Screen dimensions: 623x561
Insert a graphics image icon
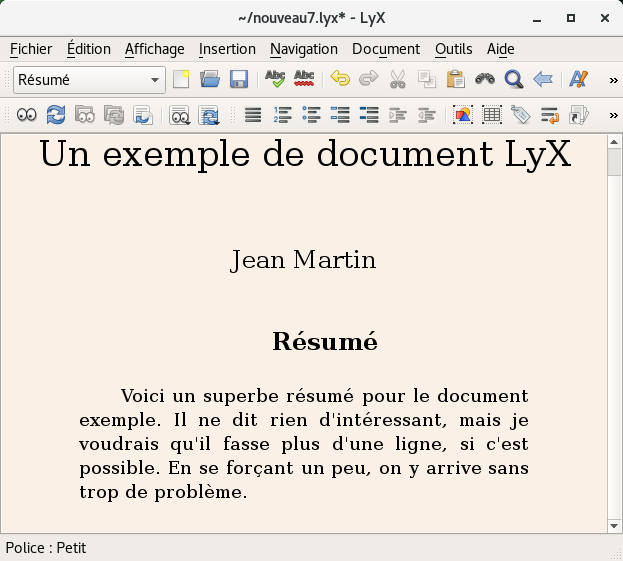tap(463, 115)
